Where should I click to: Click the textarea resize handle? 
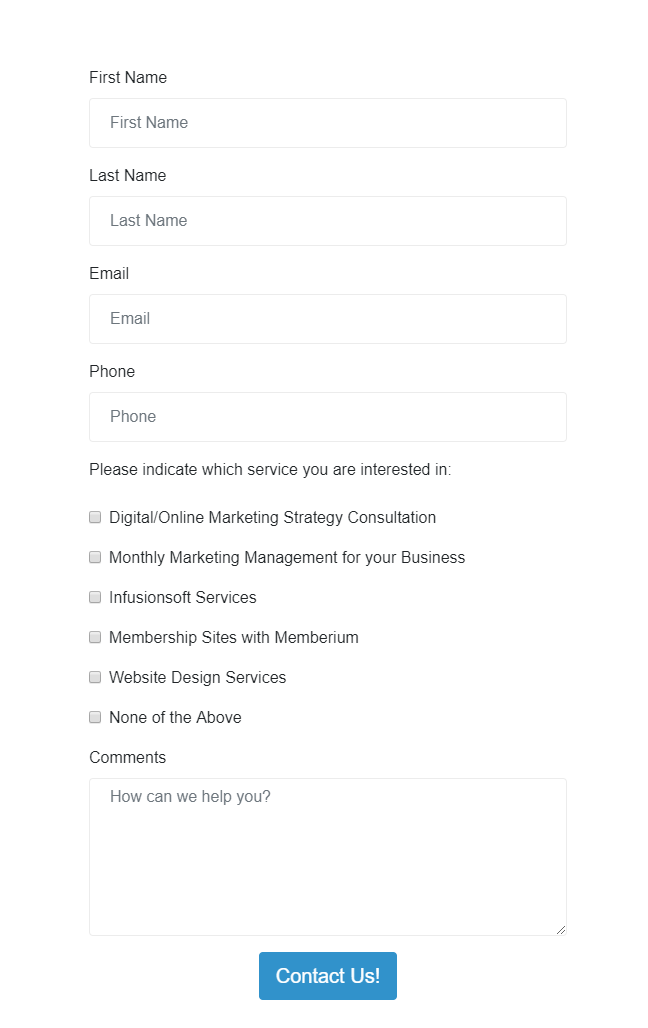(561, 930)
